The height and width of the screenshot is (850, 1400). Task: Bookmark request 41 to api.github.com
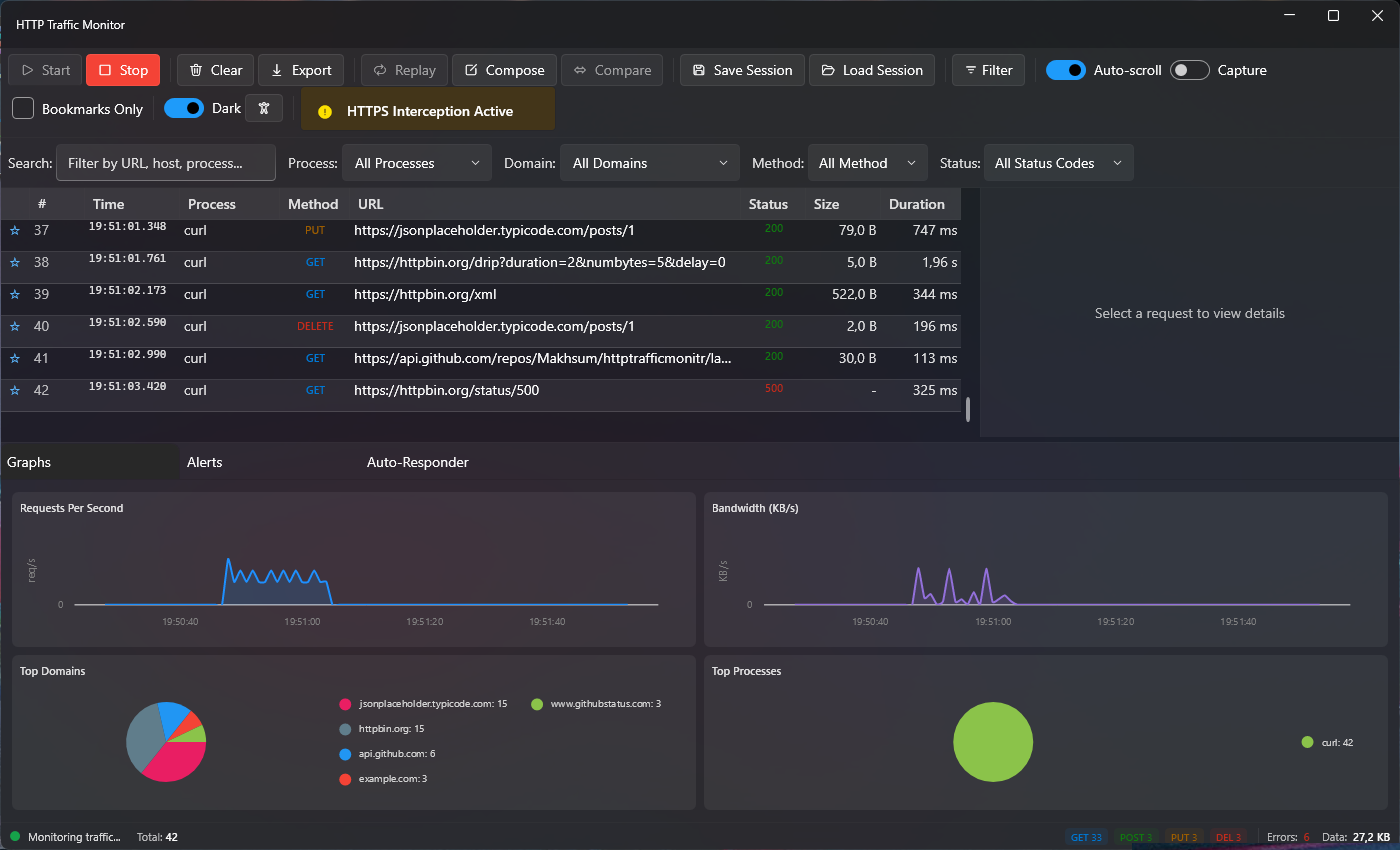pyautogui.click(x=15, y=359)
